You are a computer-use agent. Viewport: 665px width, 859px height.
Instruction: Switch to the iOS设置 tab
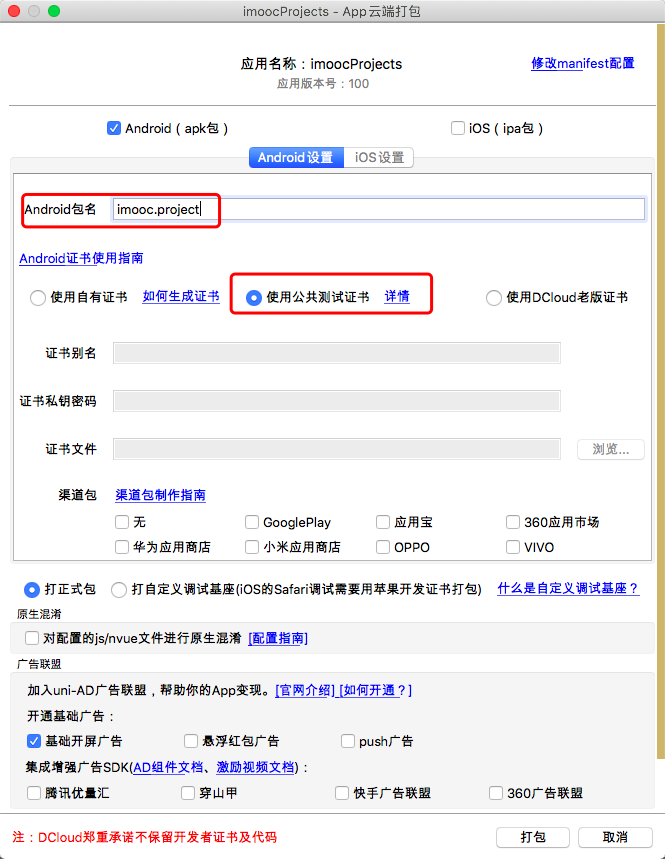coord(379,158)
